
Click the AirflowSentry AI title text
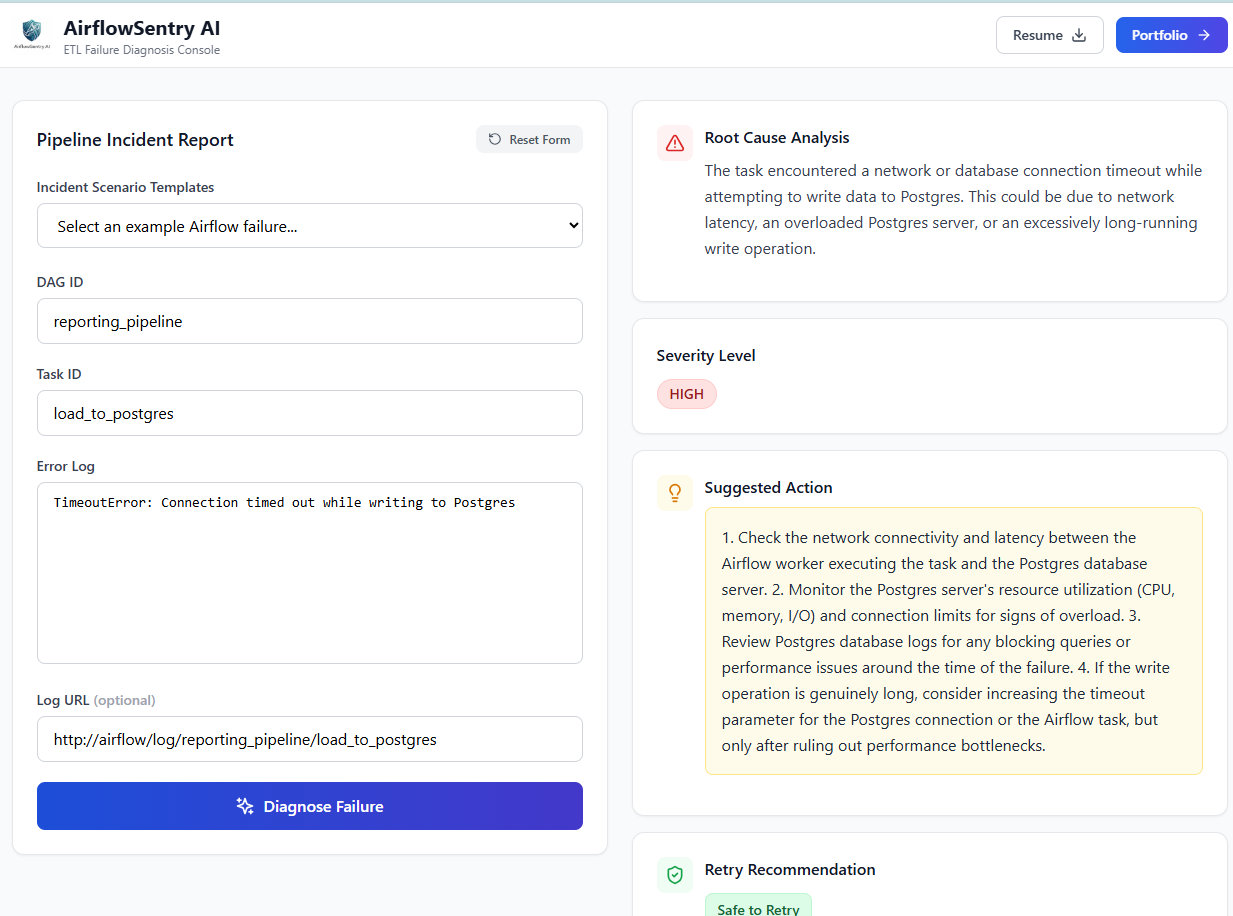click(142, 28)
